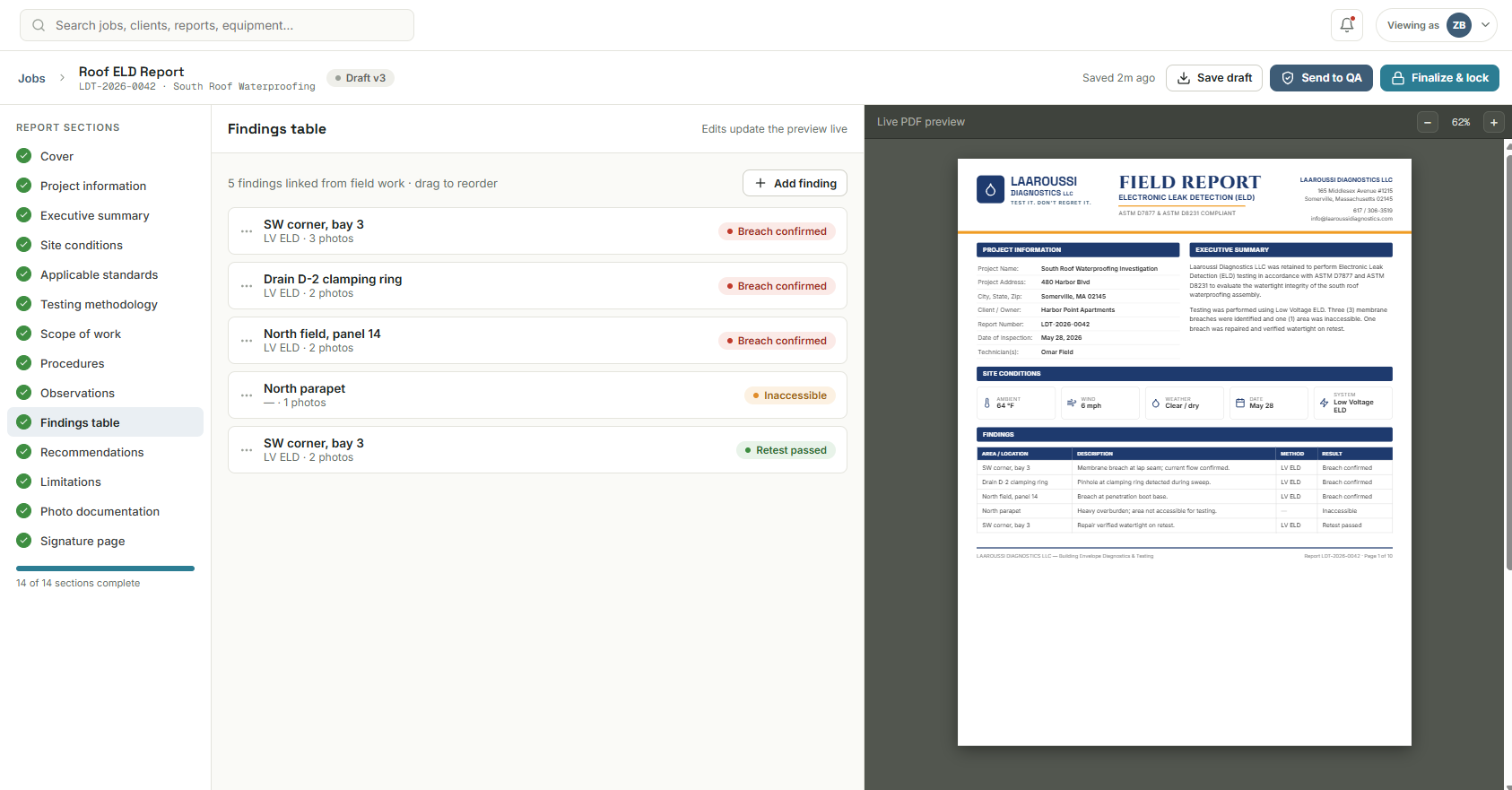
Task: Open the Cover section
Action: coord(105,156)
